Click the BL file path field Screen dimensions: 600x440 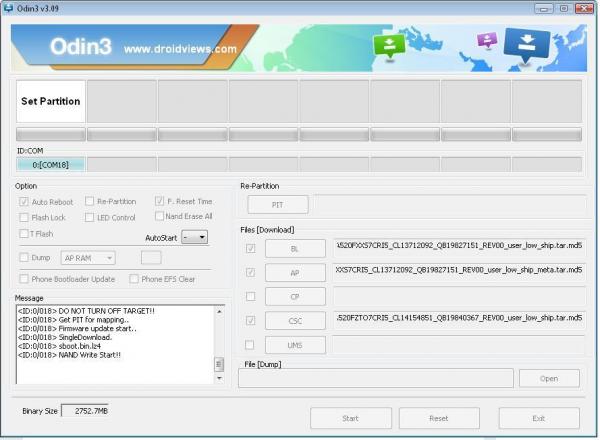click(459, 246)
